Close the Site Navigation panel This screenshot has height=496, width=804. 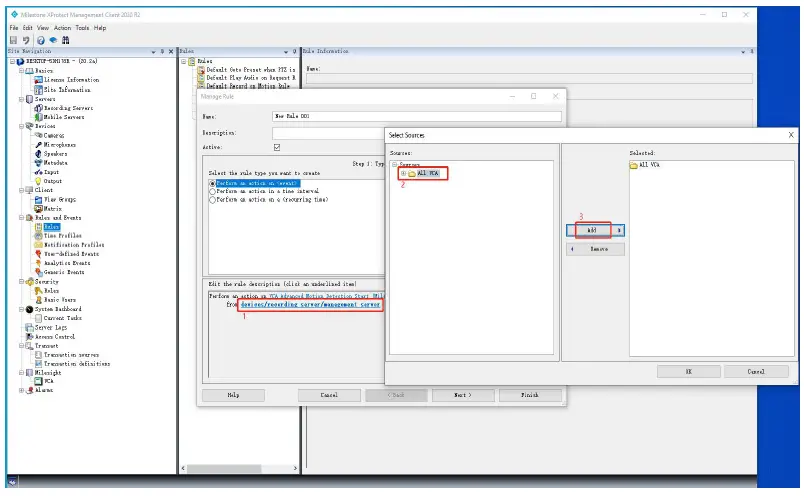coord(171,51)
